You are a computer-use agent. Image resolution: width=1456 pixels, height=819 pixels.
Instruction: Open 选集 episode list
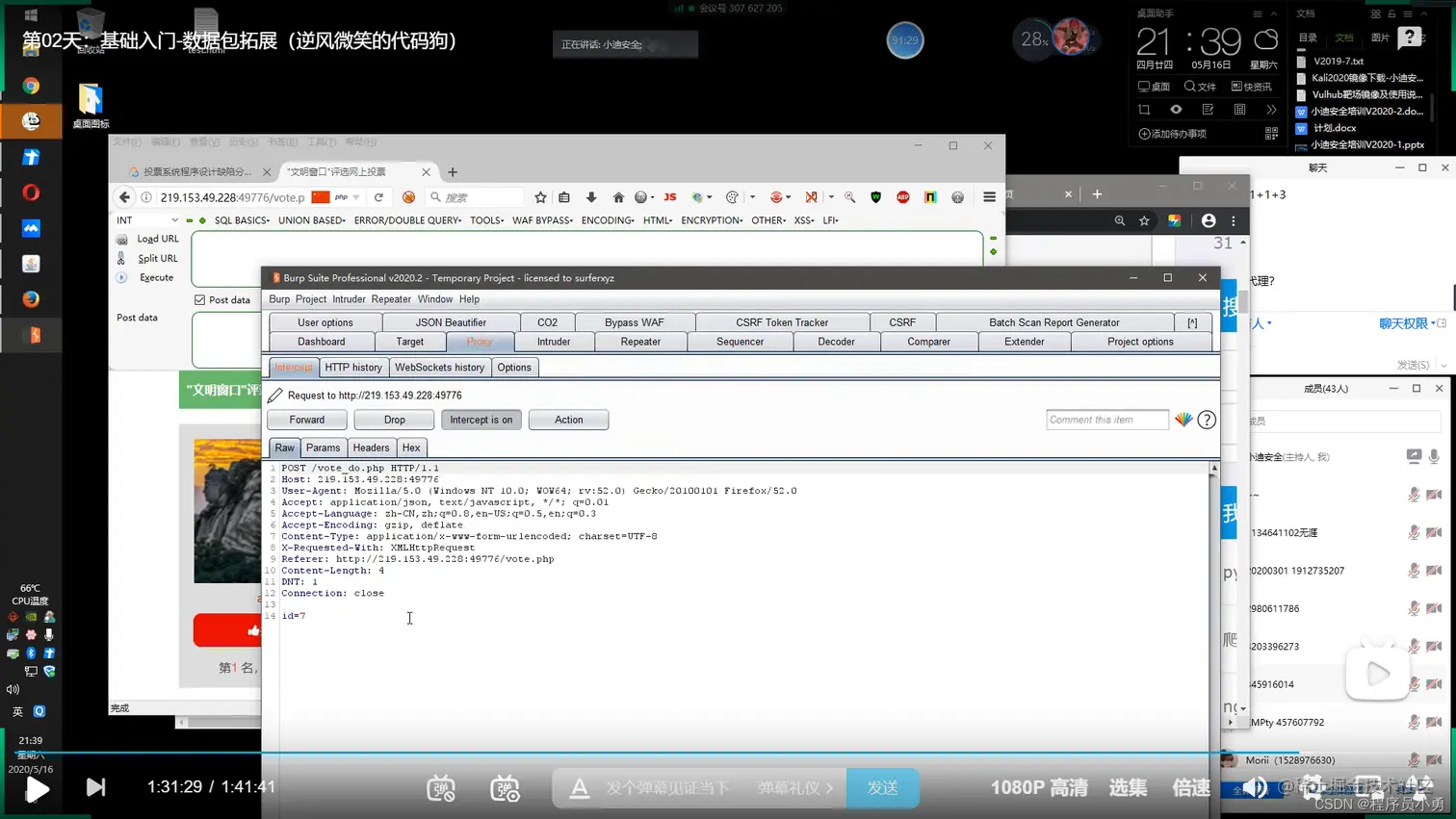pyautogui.click(x=1128, y=787)
